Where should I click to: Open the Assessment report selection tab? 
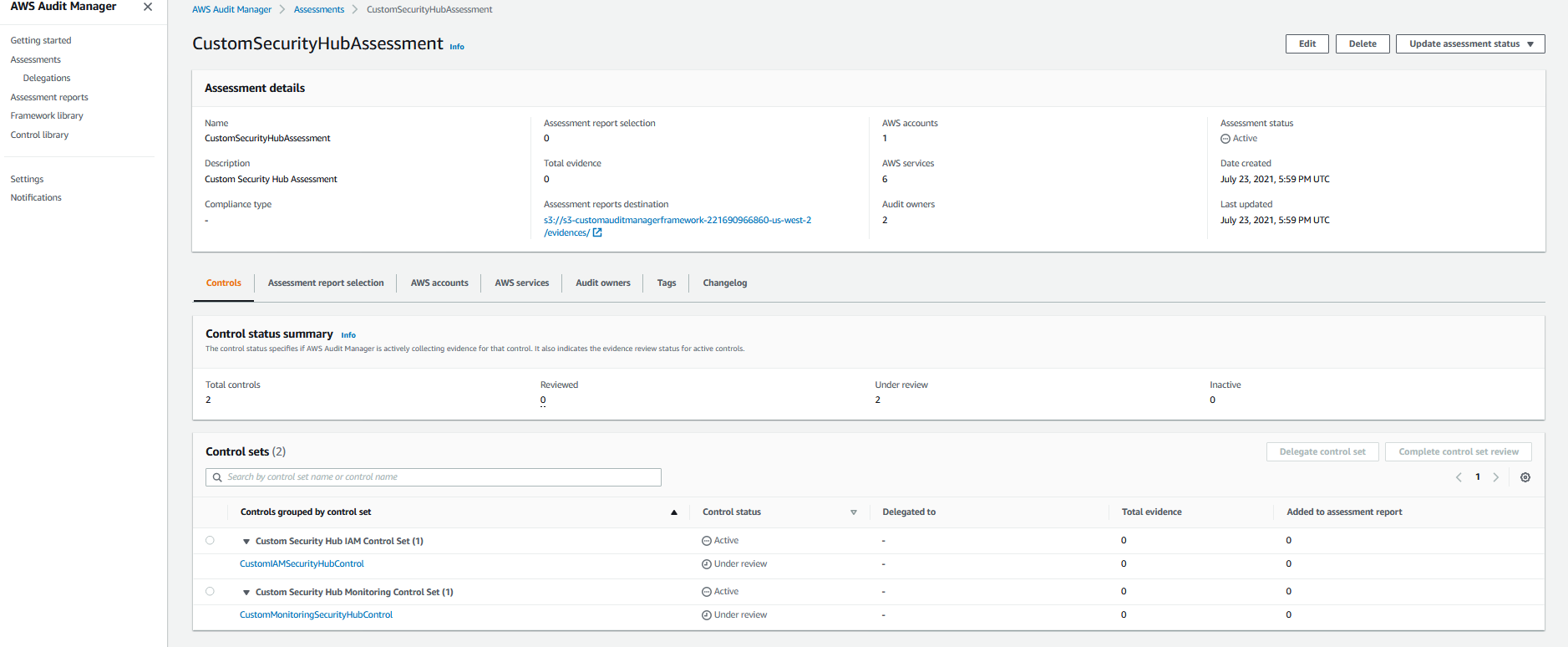point(326,283)
